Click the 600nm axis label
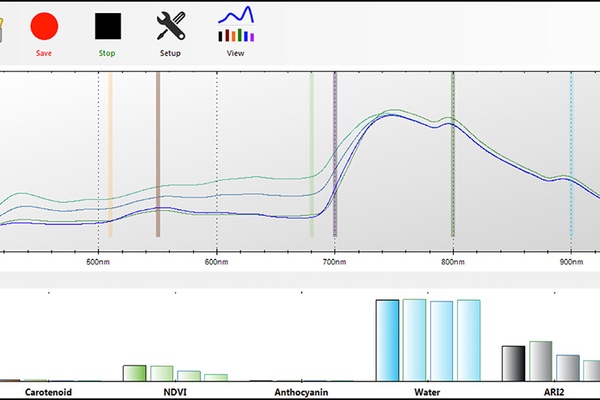The width and height of the screenshot is (600, 400). (x=216, y=262)
